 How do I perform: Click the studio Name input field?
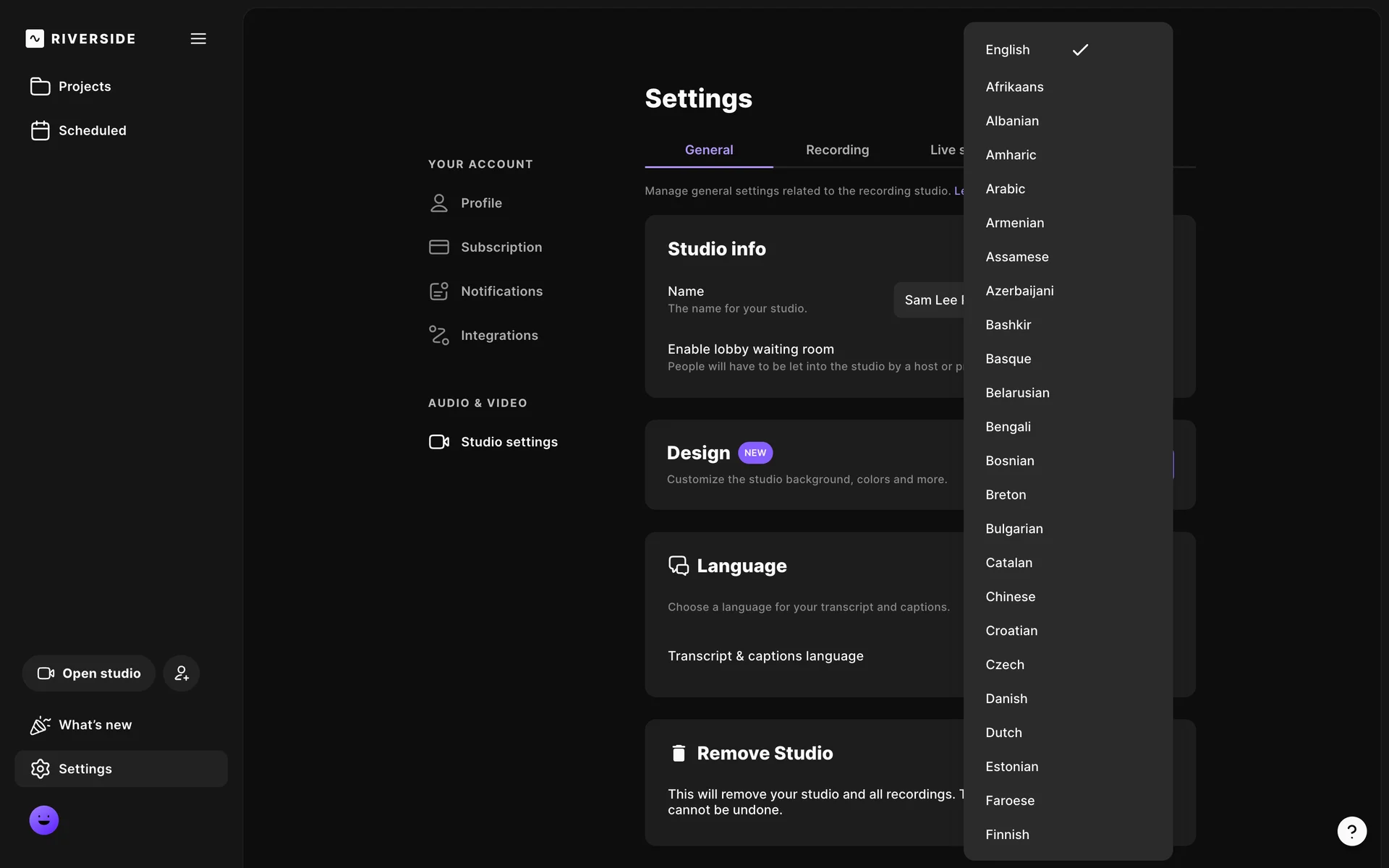930,300
